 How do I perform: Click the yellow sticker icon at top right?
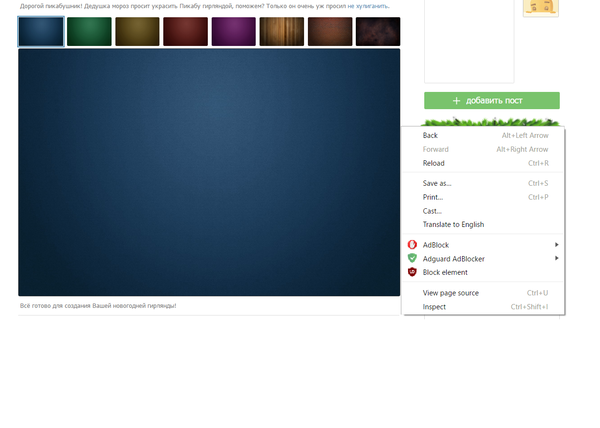541,7
